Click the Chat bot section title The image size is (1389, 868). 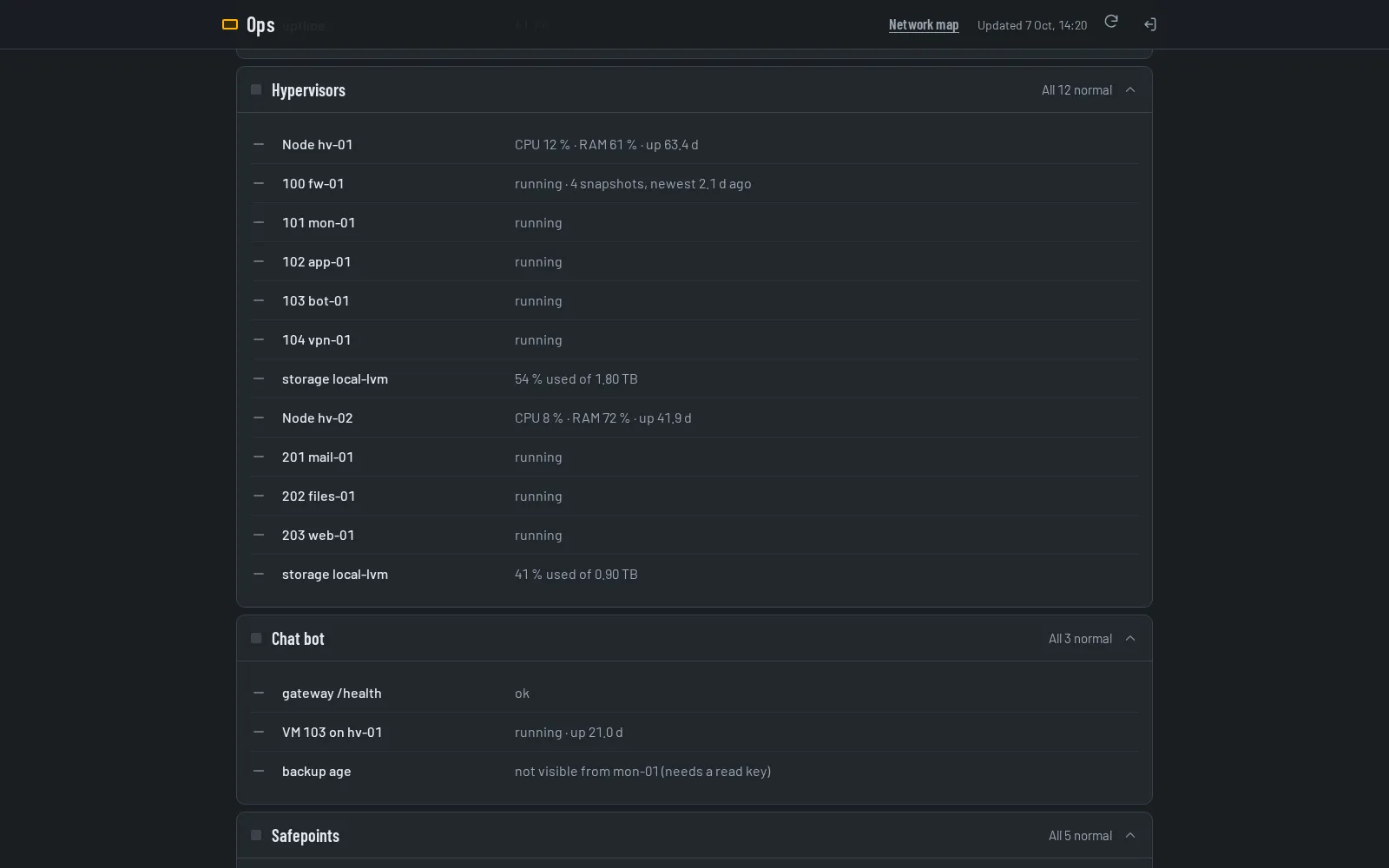298,638
